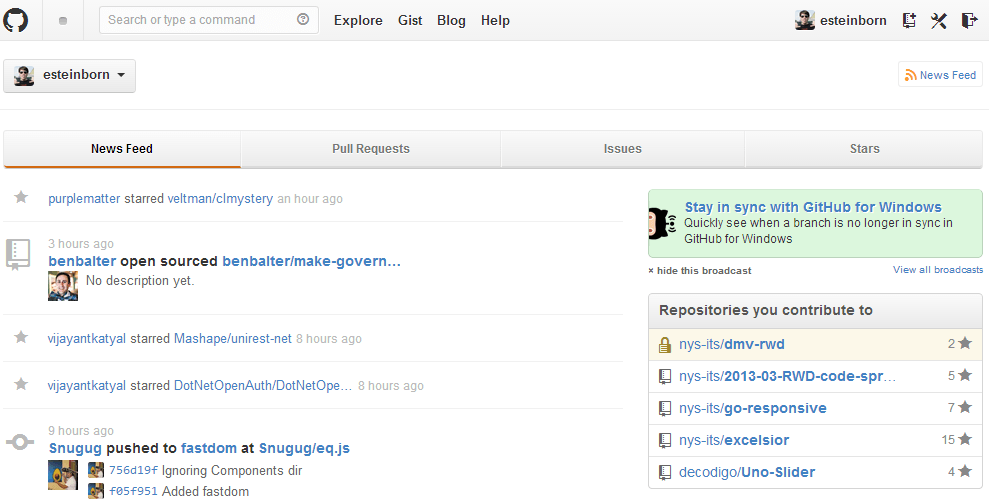This screenshot has width=989, height=503.
Task: Open the Stars tab
Action: point(864,149)
